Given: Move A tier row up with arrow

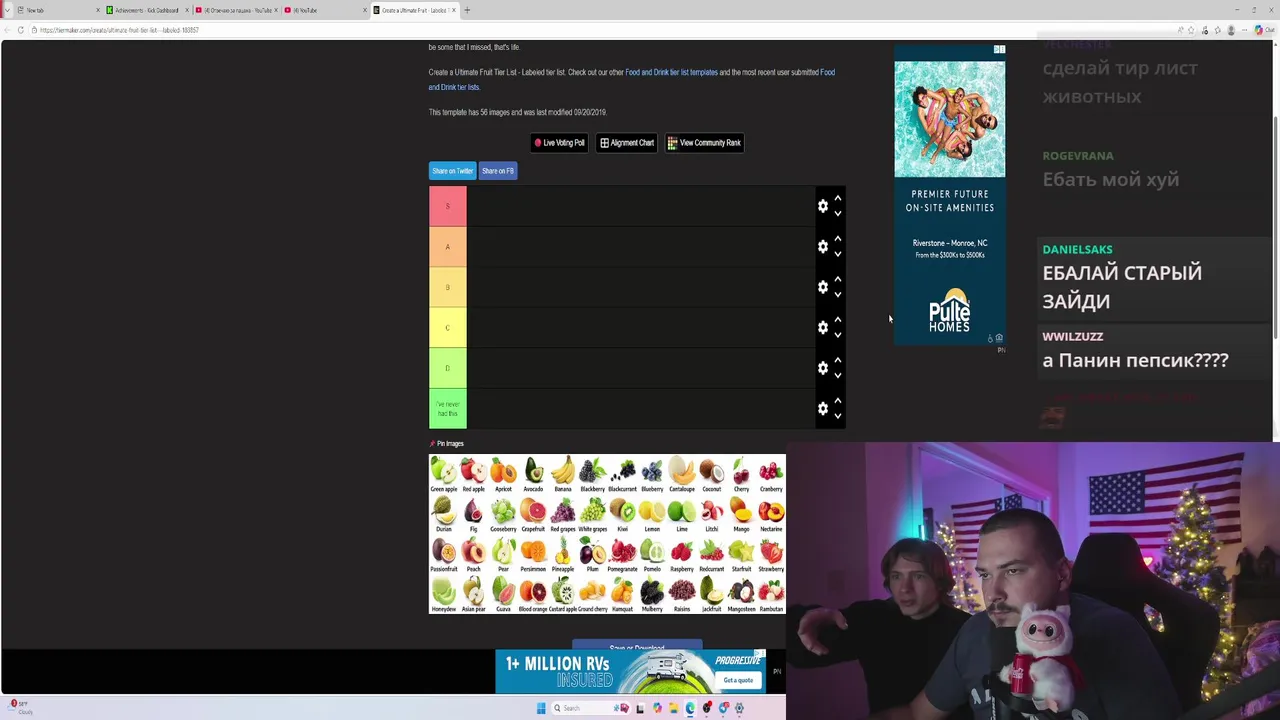Looking at the screenshot, I should pos(838,239).
